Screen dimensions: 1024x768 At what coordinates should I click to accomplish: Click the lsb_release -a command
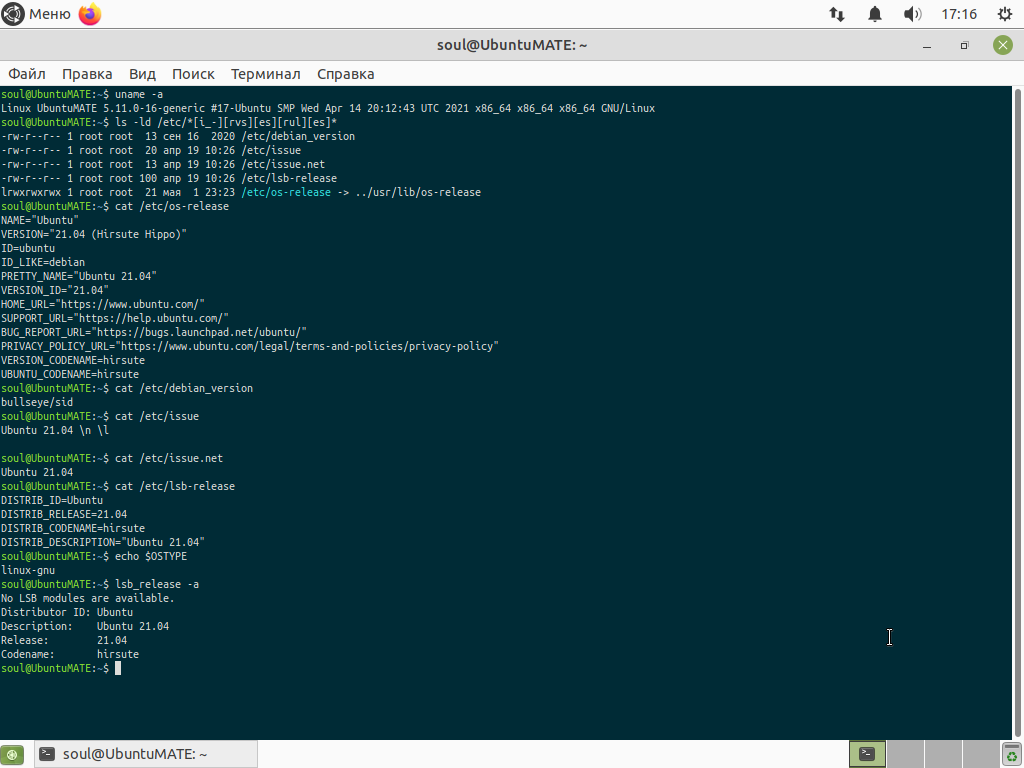coord(157,584)
